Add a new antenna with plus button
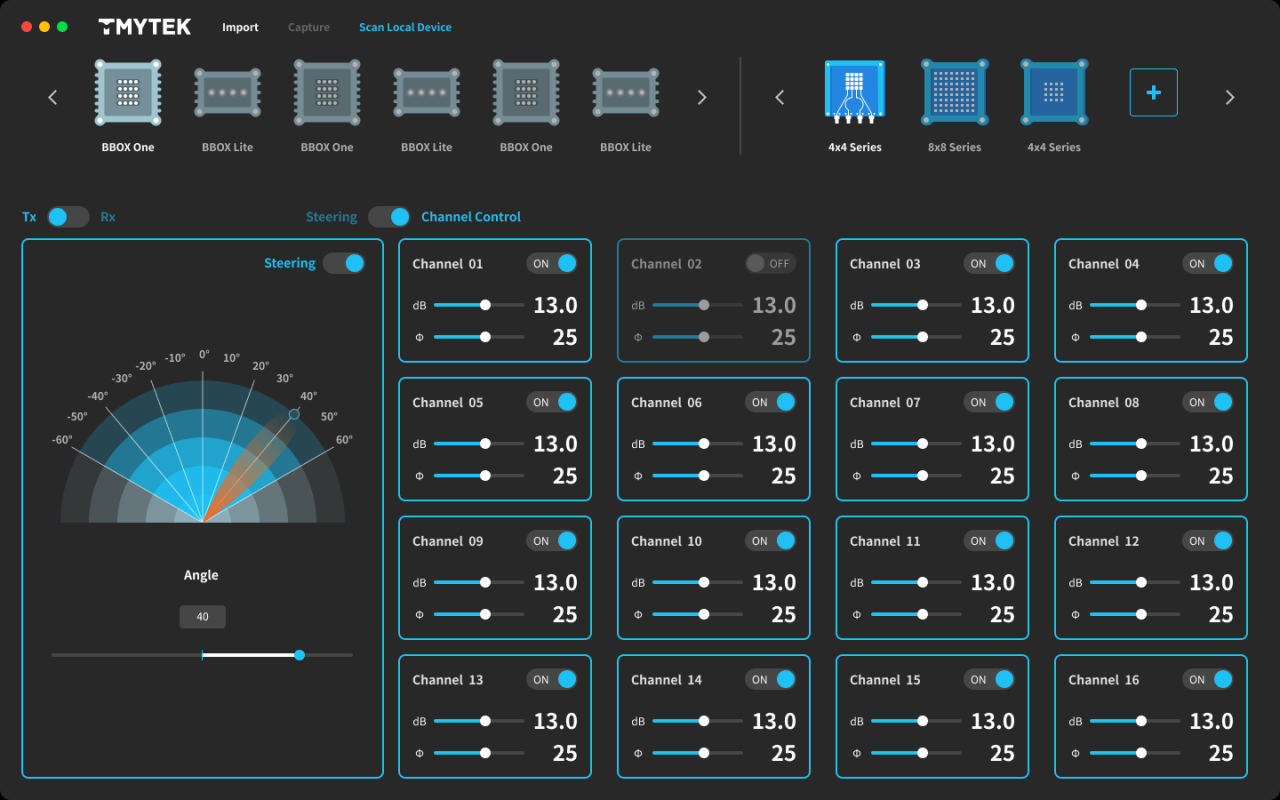 (x=1154, y=92)
